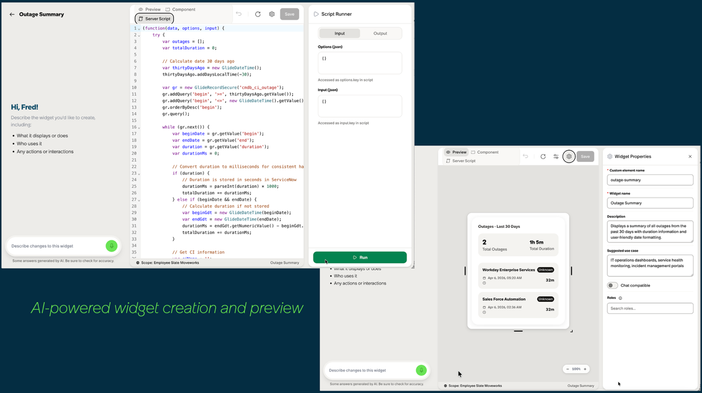Open Preview tab in code editor window

pos(150,9)
